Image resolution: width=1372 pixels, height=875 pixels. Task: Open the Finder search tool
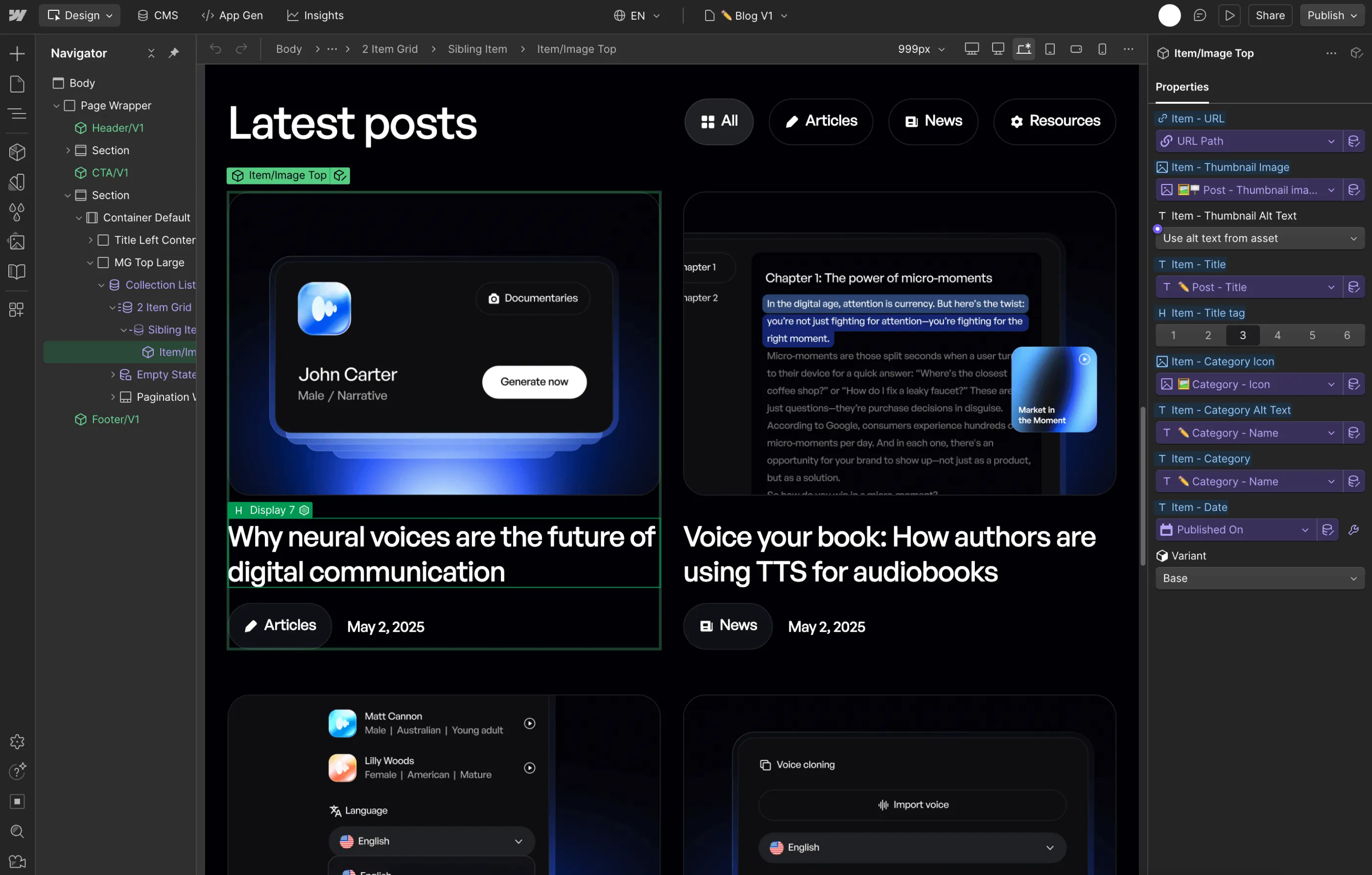point(17,831)
